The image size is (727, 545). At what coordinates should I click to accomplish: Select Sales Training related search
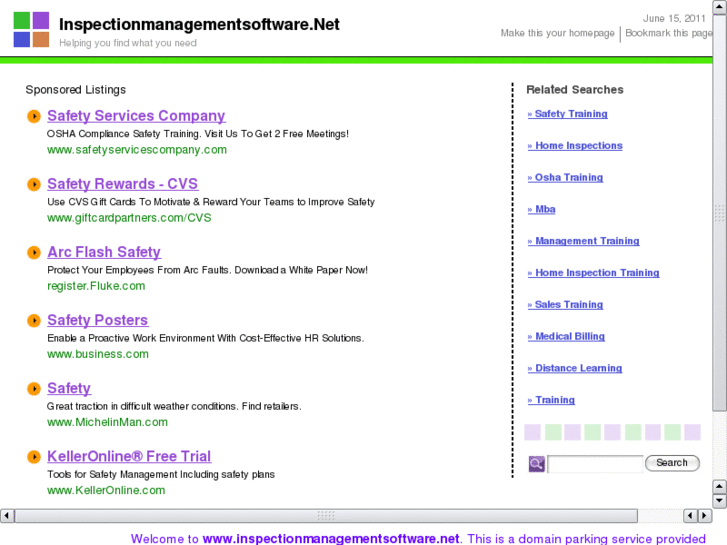tap(565, 305)
